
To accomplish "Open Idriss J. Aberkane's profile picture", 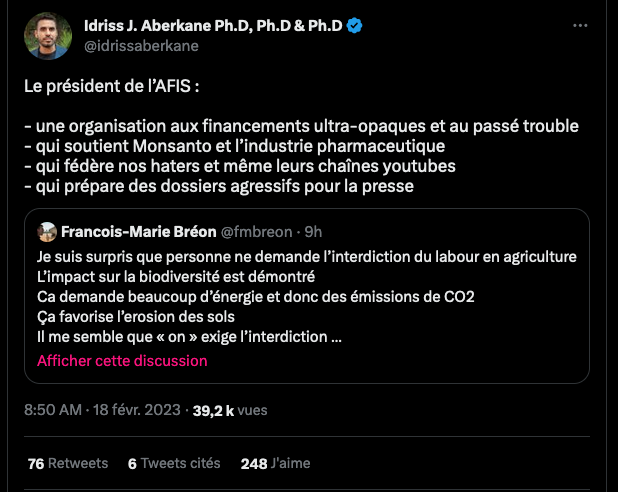I will 46,36.
